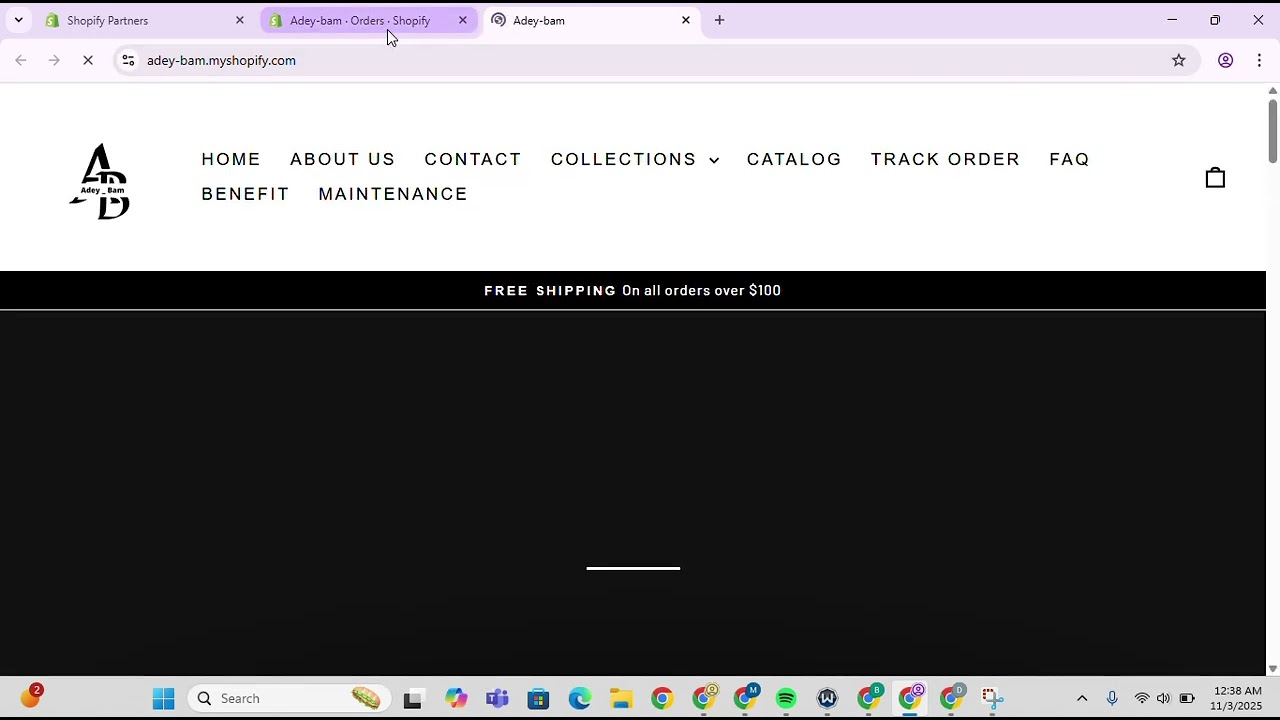The width and height of the screenshot is (1280, 720).
Task: Open the BENEFIT page
Action: click(245, 194)
